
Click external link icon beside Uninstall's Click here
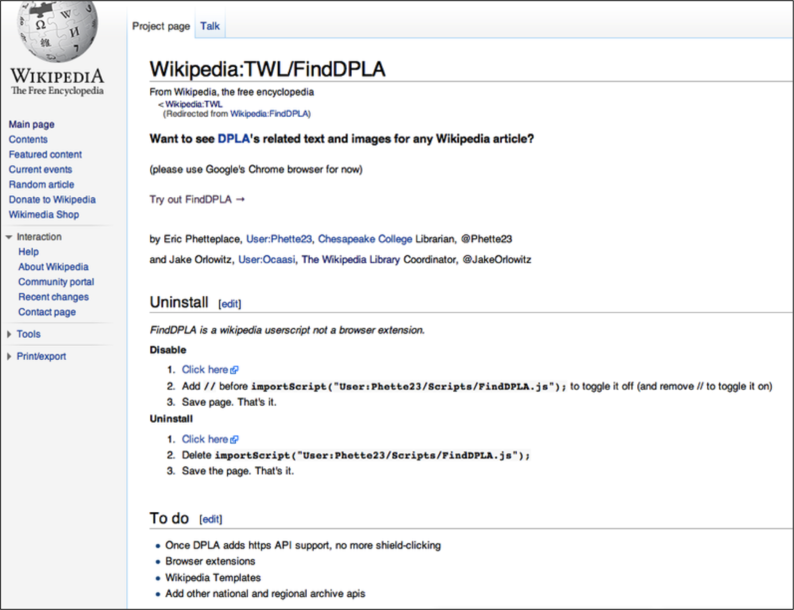point(234,439)
